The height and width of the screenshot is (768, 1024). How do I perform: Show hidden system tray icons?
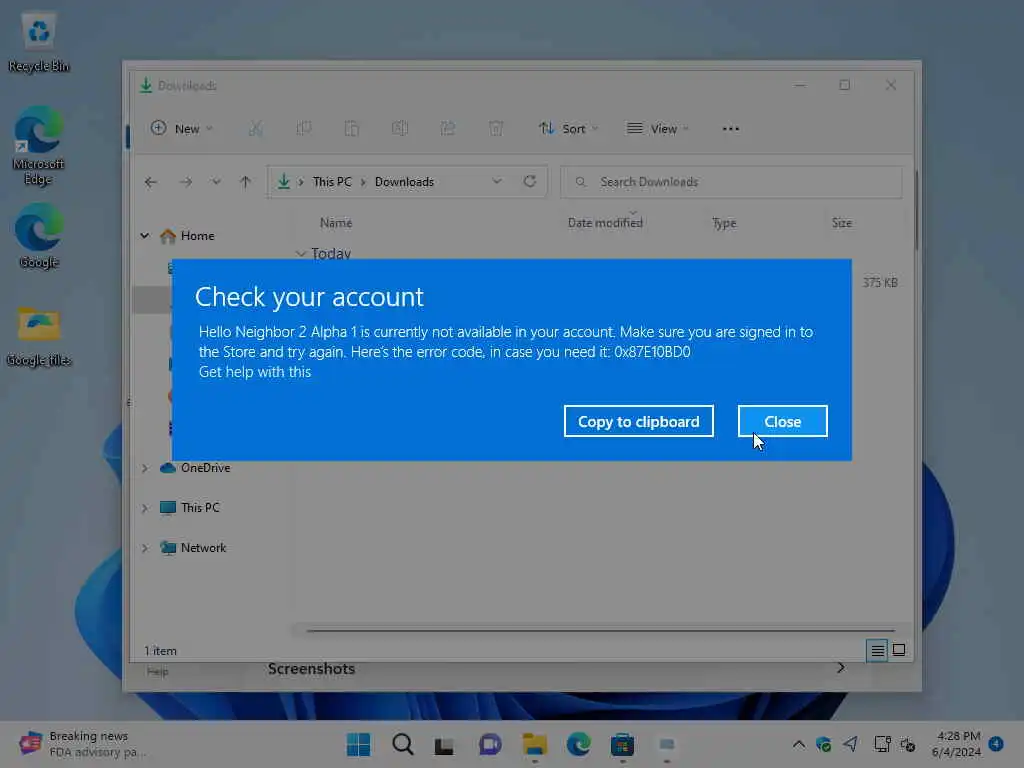(799, 744)
